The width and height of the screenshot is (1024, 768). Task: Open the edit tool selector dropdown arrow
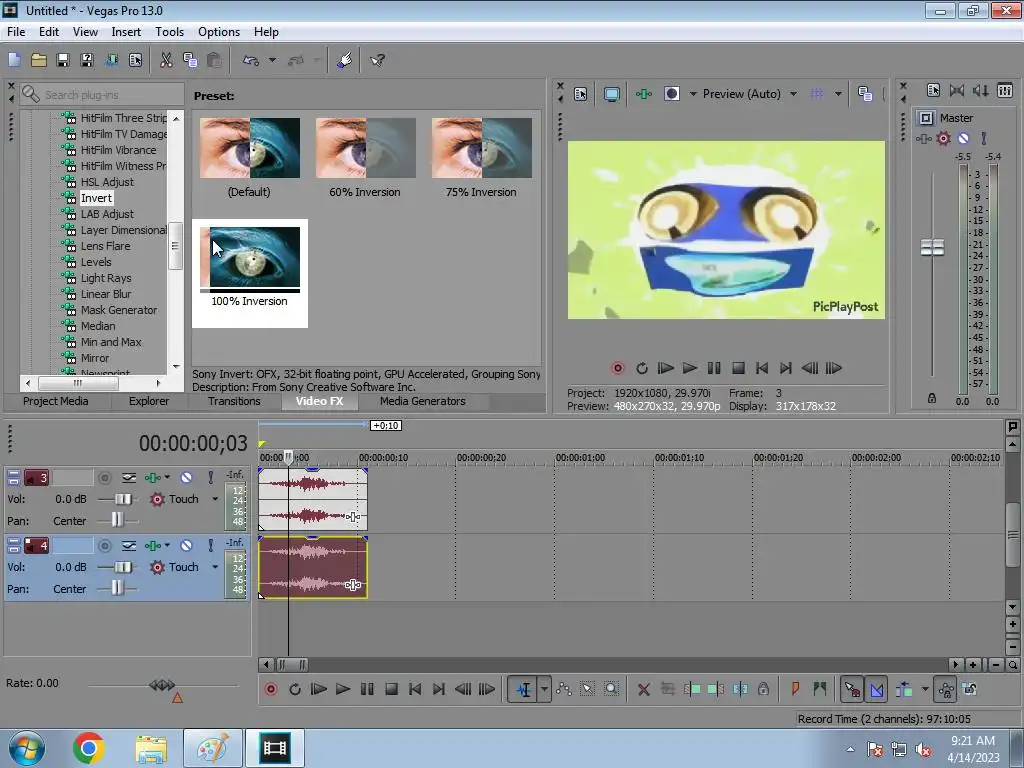[544, 689]
